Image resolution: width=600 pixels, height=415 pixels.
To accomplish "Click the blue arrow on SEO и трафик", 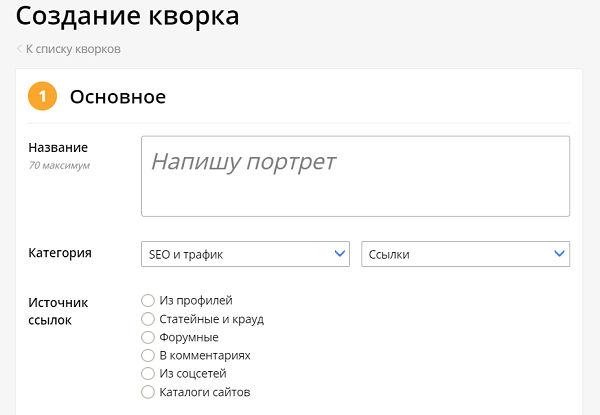I will (x=339, y=254).
